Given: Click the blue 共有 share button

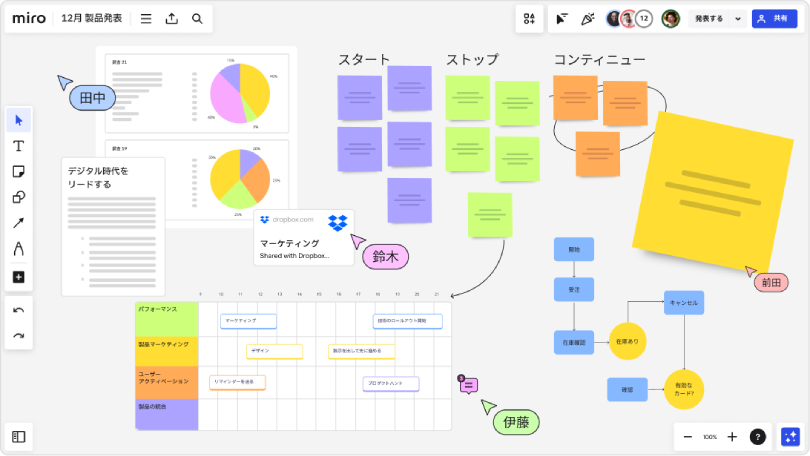Looking at the screenshot, I should pos(774,19).
